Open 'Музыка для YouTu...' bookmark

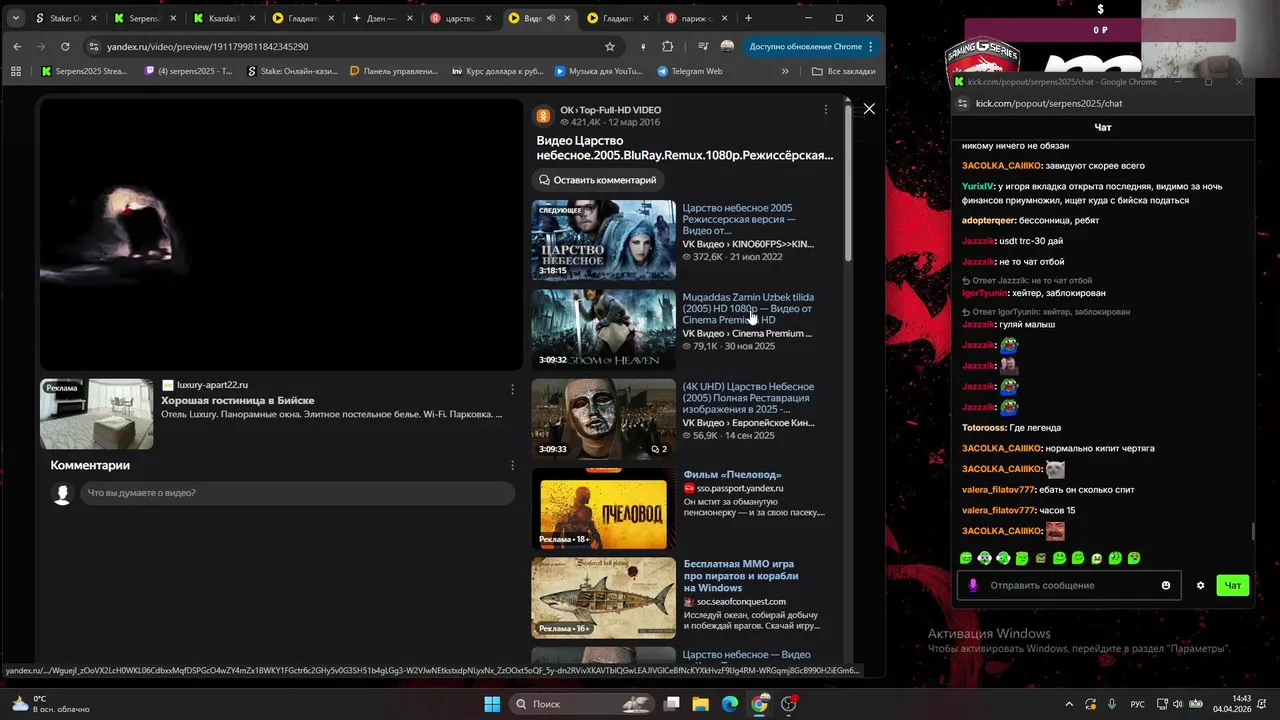598,71
